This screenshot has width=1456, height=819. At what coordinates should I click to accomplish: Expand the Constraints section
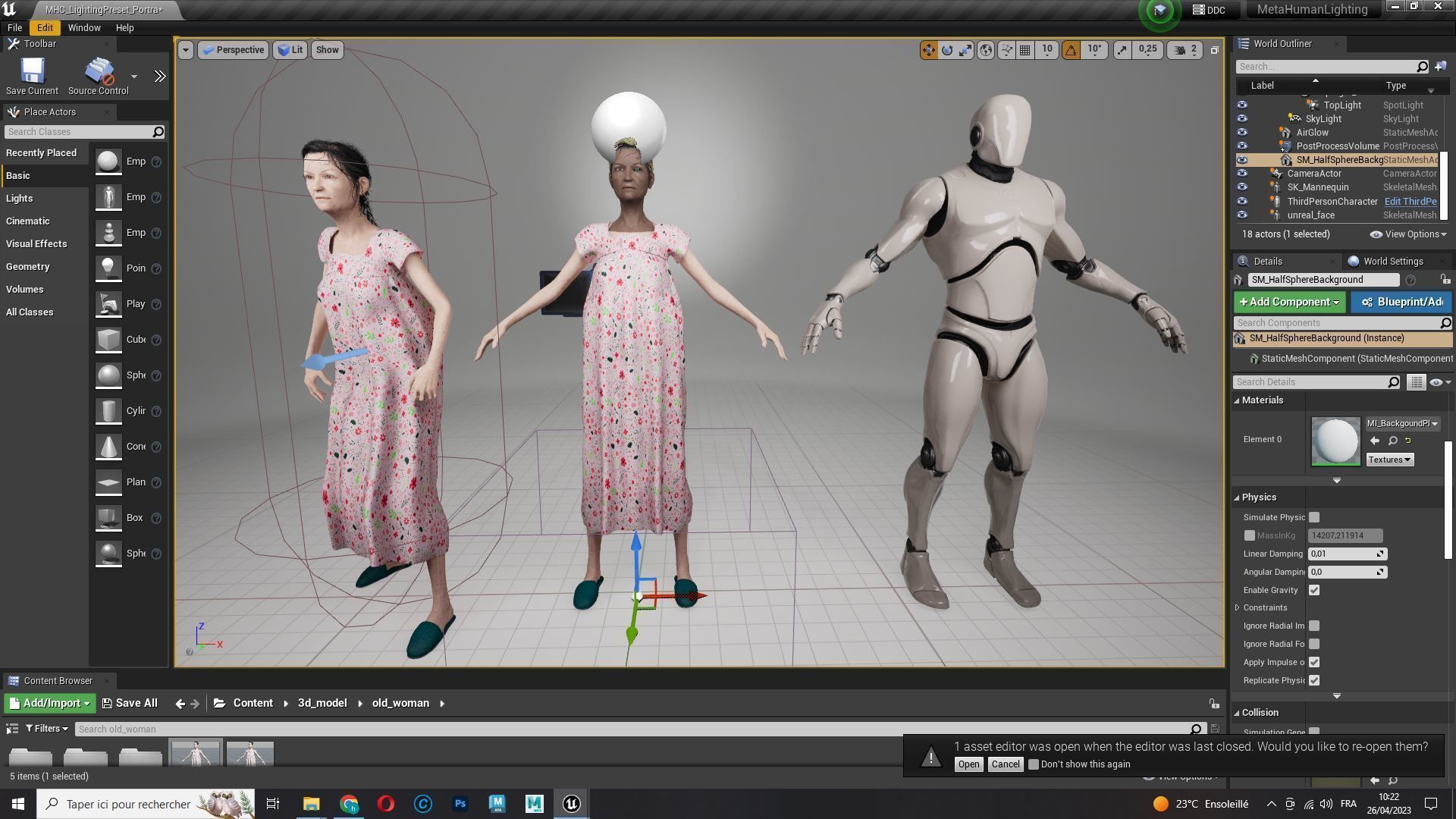pyautogui.click(x=1238, y=607)
